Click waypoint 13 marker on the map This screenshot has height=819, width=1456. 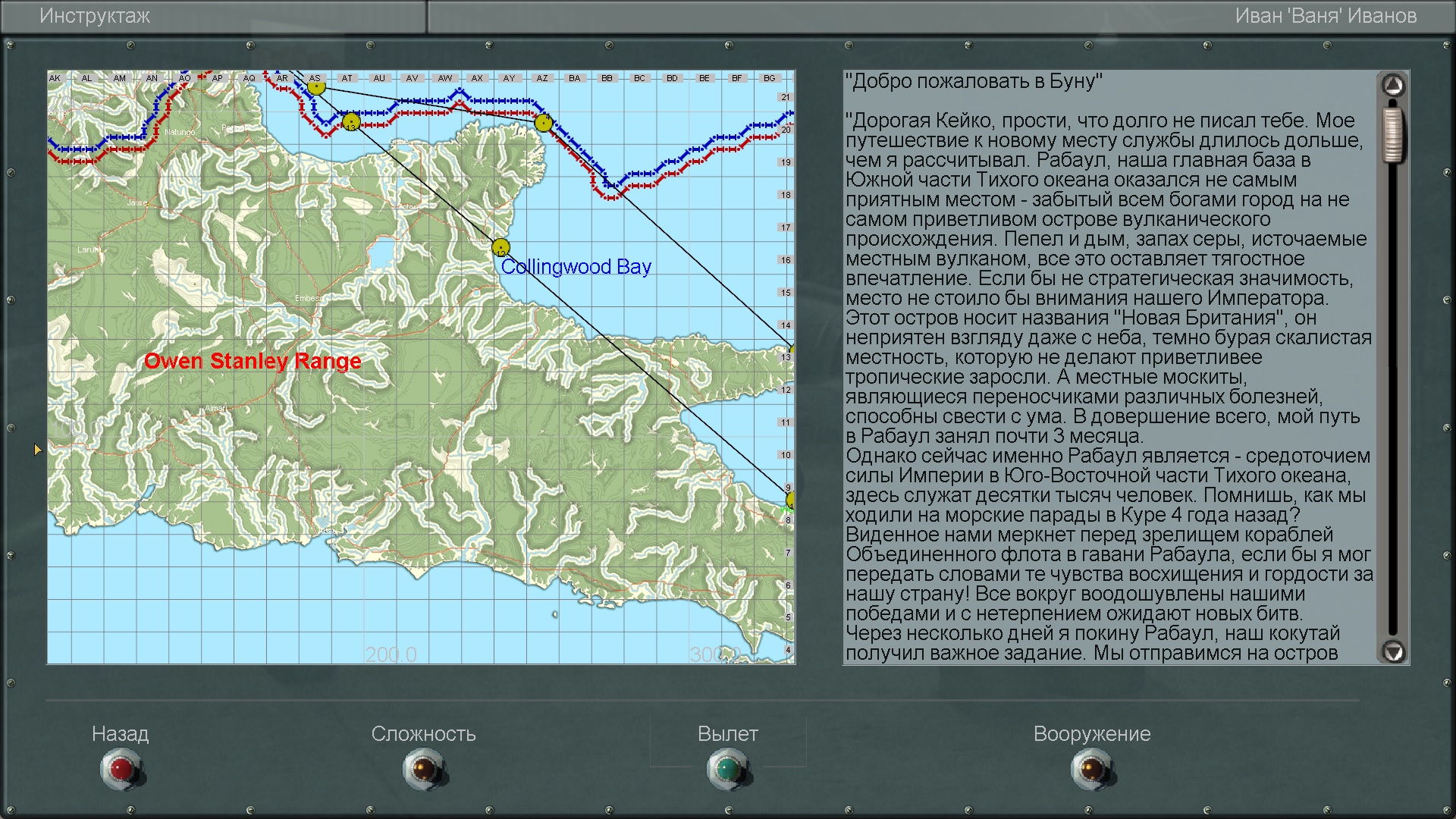[x=350, y=121]
